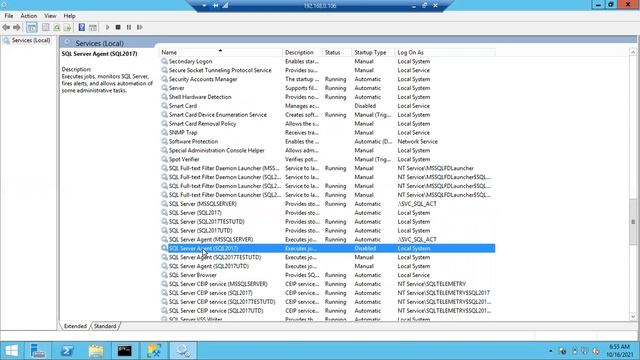Click the Export List toolbar icon
Screen dimensions: 640x360
(67, 27)
